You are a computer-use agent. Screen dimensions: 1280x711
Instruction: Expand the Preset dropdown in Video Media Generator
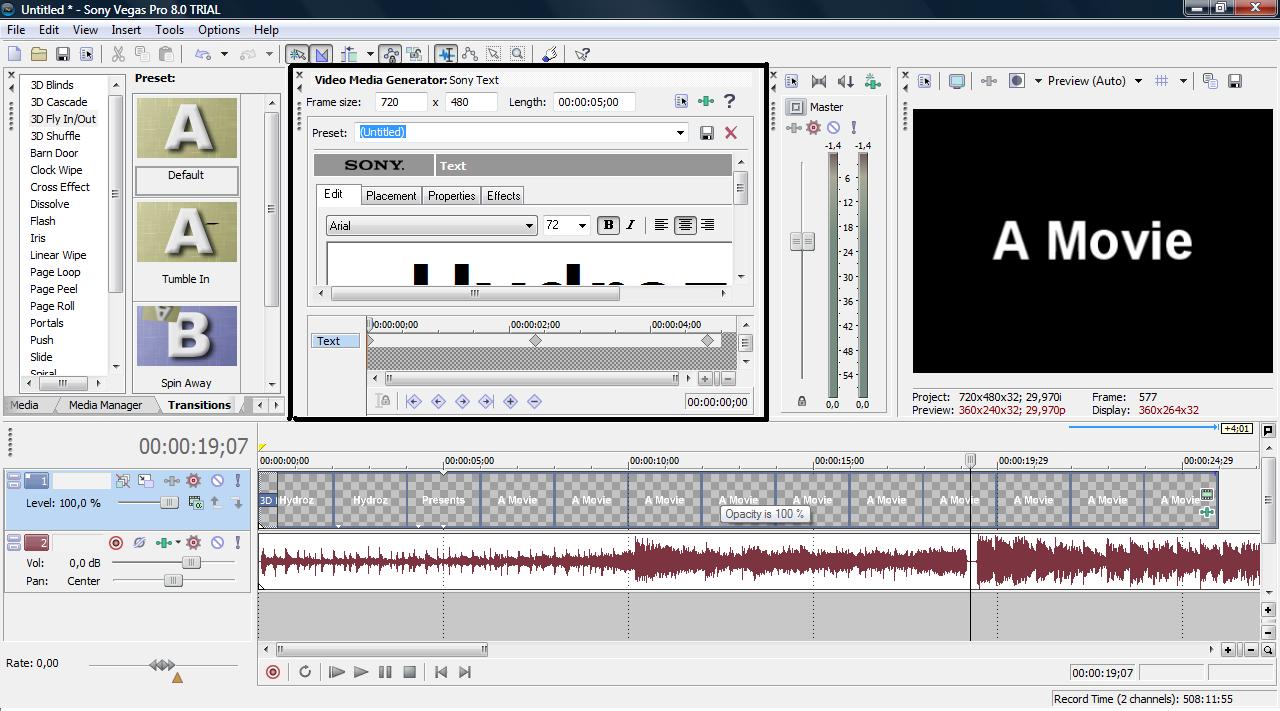tap(680, 132)
